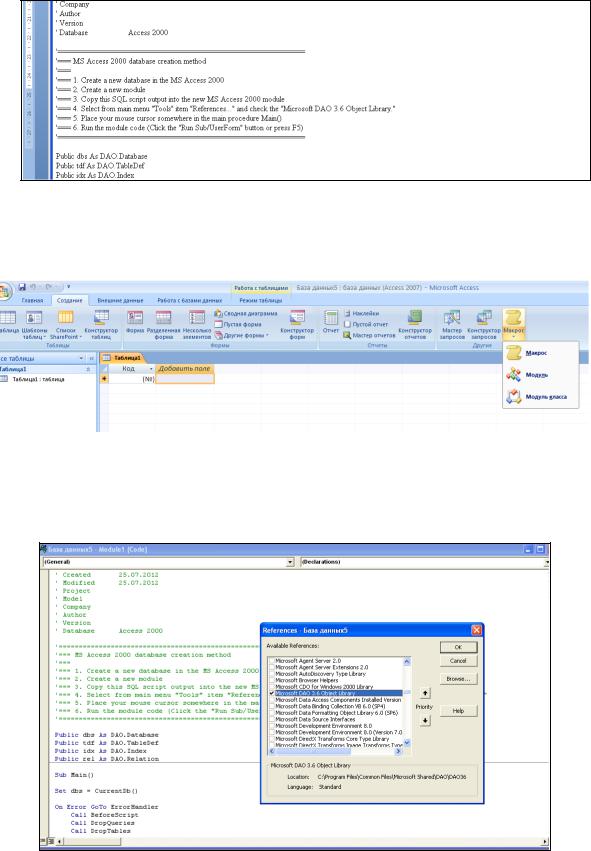The width and height of the screenshot is (591, 851).
Task: Open Работа с базами данных tab
Action: [x=189, y=300]
